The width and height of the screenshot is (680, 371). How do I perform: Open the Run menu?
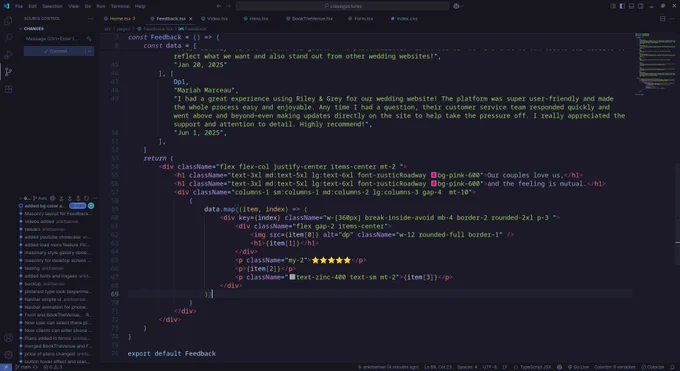(101, 6)
